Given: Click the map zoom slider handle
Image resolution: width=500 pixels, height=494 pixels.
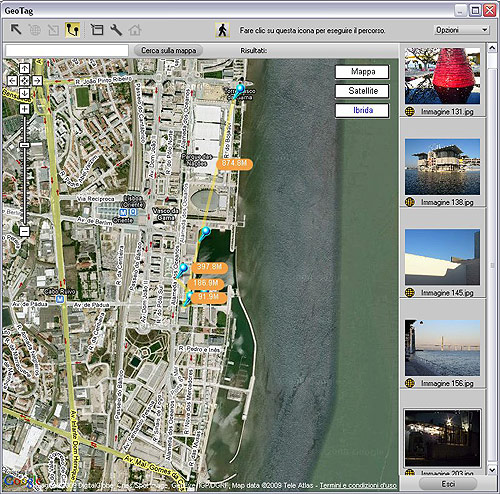Looking at the screenshot, I should (x=24, y=145).
